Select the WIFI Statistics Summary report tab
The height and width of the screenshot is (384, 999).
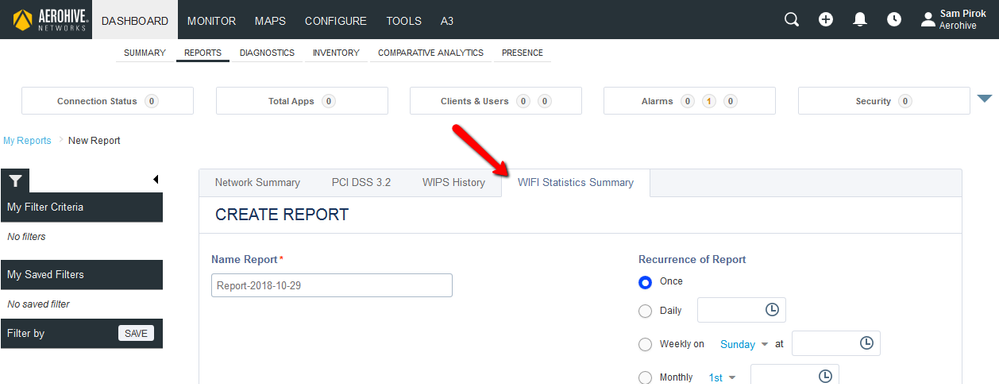coord(576,183)
